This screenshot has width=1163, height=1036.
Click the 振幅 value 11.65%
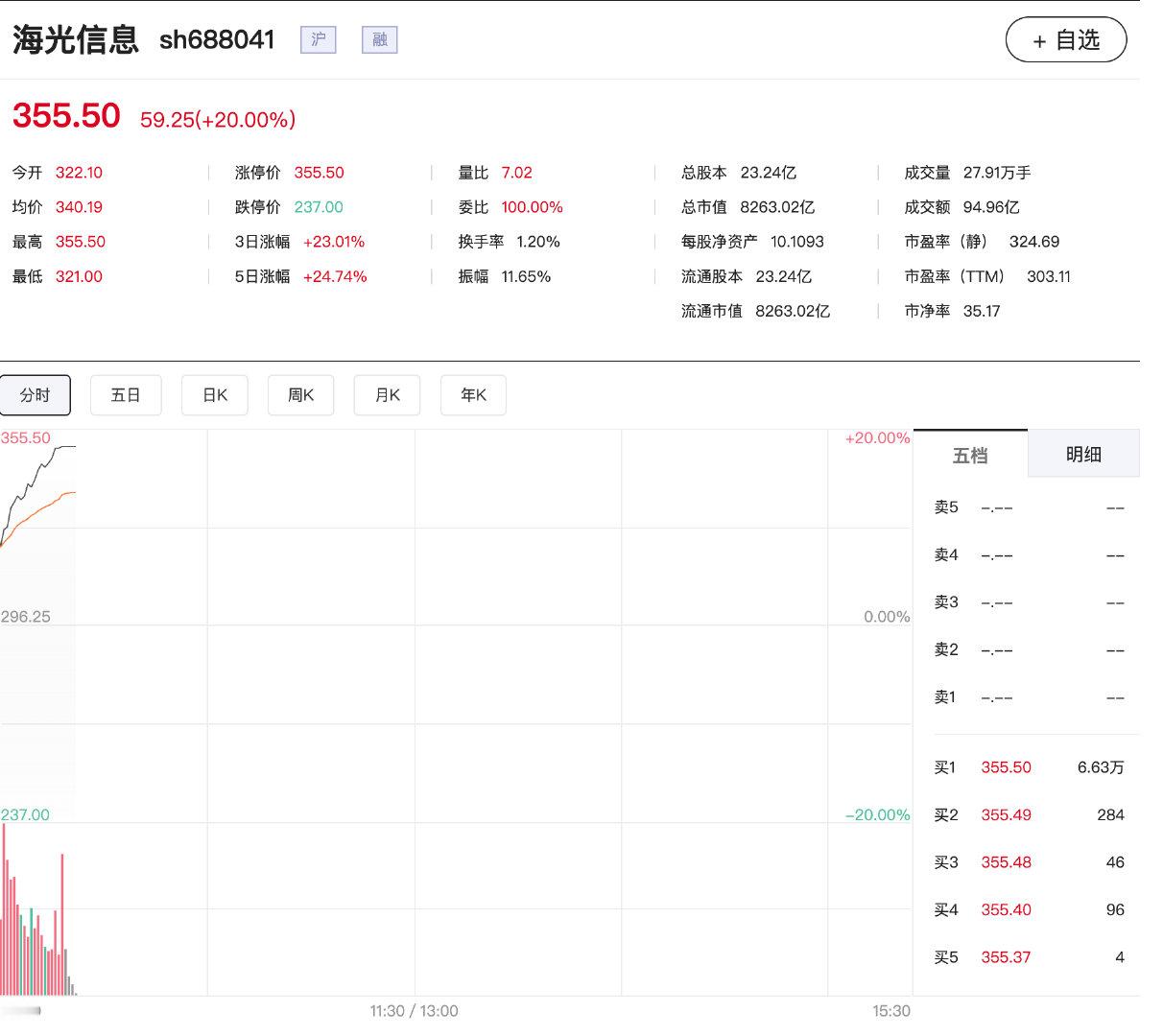tap(526, 276)
